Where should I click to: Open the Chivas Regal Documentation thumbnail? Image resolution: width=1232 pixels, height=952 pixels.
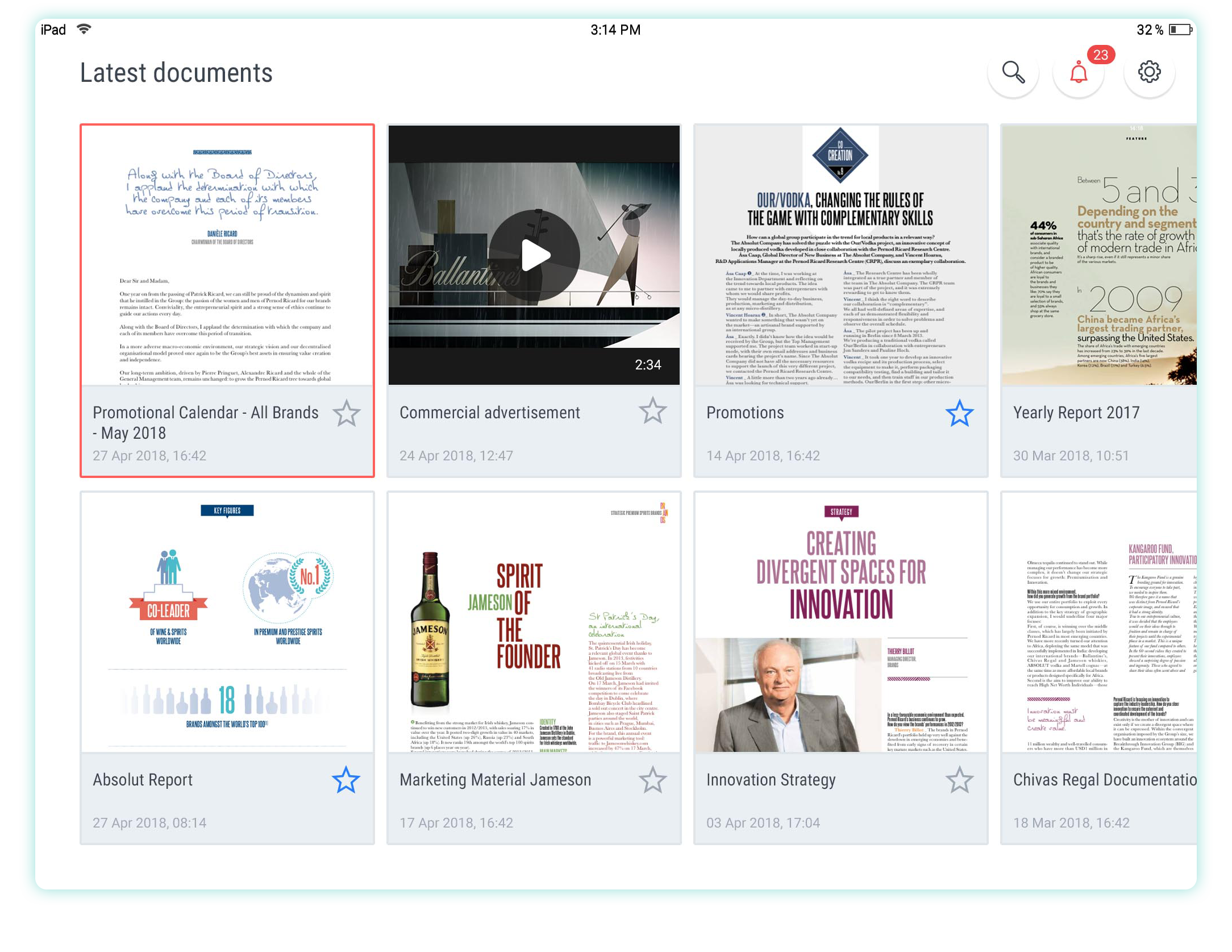coord(1099,622)
